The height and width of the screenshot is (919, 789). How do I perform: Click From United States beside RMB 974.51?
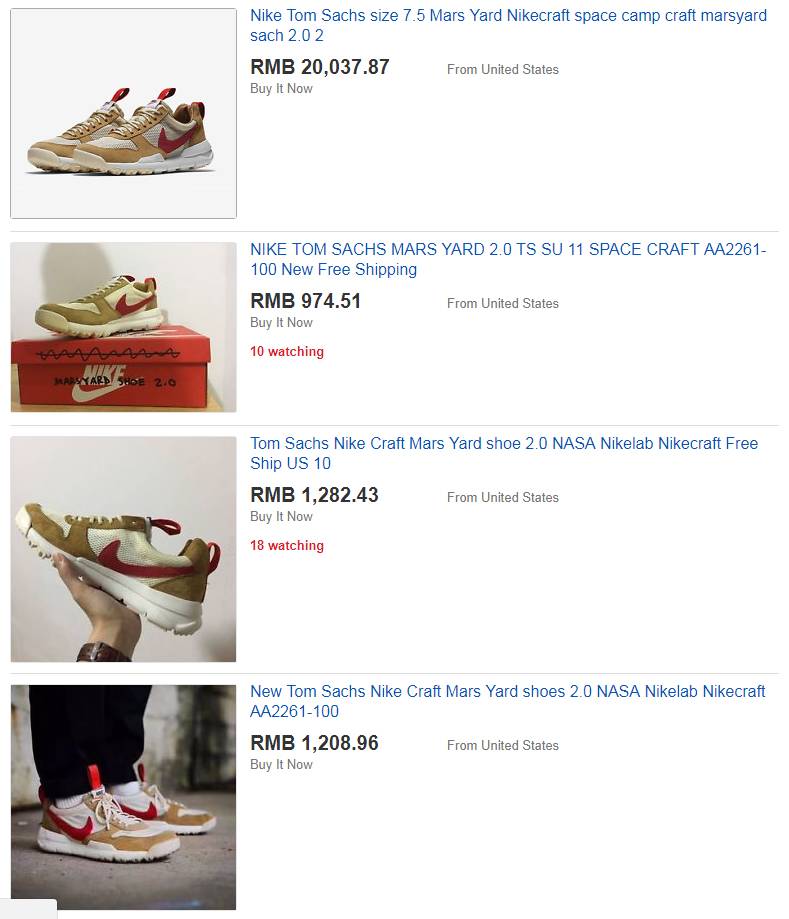point(503,304)
